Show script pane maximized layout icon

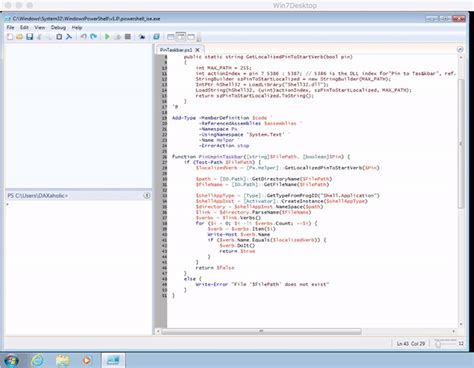pyautogui.click(x=191, y=37)
